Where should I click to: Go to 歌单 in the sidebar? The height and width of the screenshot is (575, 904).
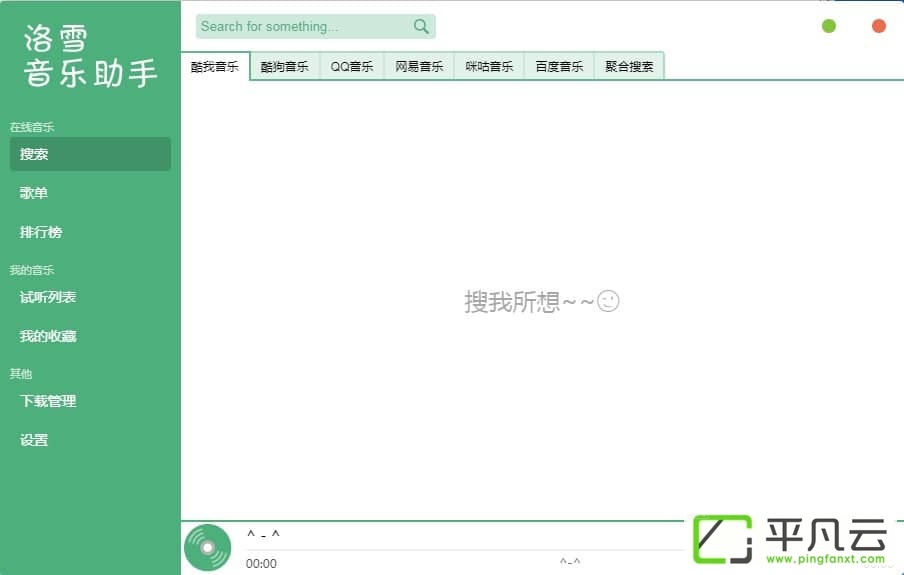pyautogui.click(x=90, y=193)
